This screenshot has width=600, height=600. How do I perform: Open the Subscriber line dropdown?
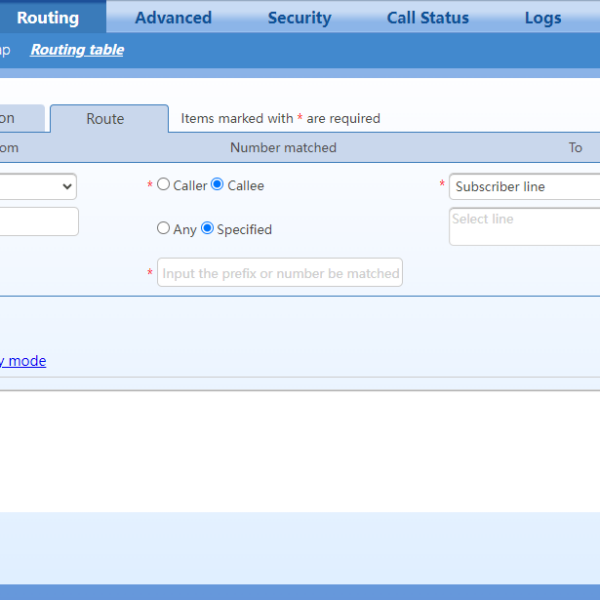tap(524, 186)
